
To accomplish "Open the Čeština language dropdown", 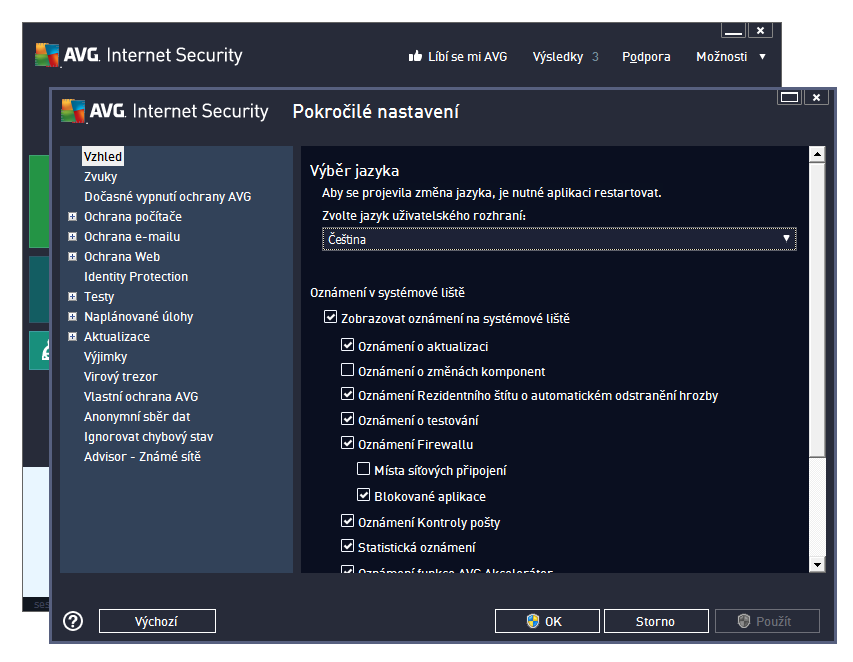I will coord(559,239).
